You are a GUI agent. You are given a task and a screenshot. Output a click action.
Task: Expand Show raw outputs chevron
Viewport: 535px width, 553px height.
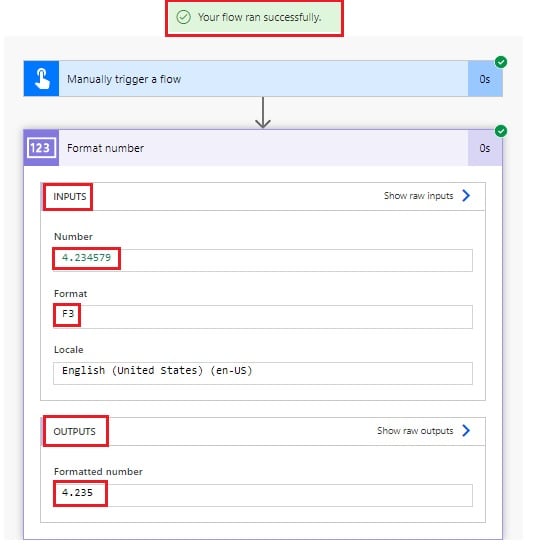click(x=466, y=430)
